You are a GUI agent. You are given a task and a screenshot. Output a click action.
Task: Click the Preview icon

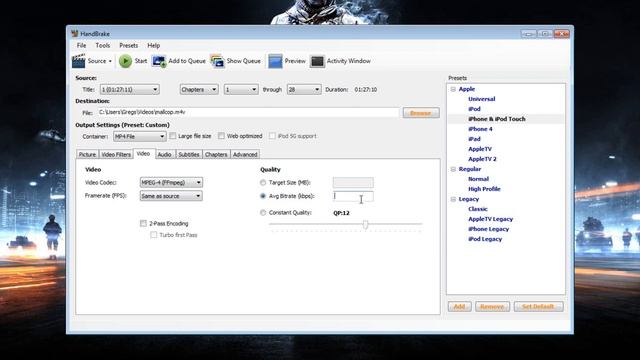tap(275, 61)
